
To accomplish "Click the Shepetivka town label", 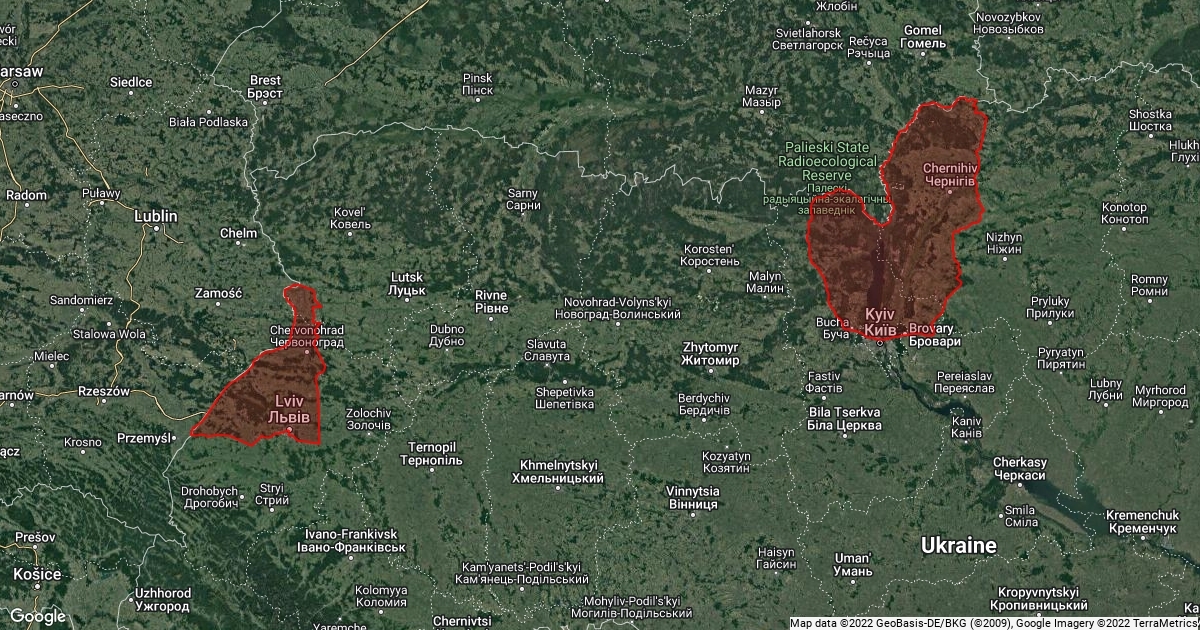I will click(x=565, y=398).
